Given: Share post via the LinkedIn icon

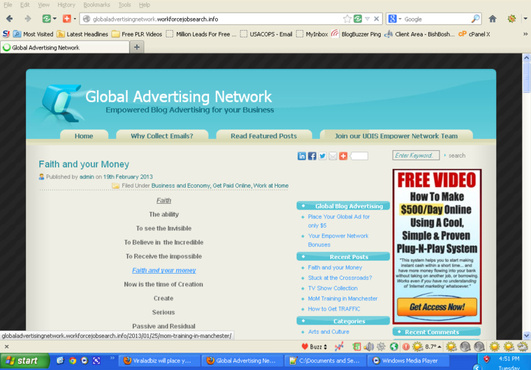Looking at the screenshot, I should tap(301, 156).
